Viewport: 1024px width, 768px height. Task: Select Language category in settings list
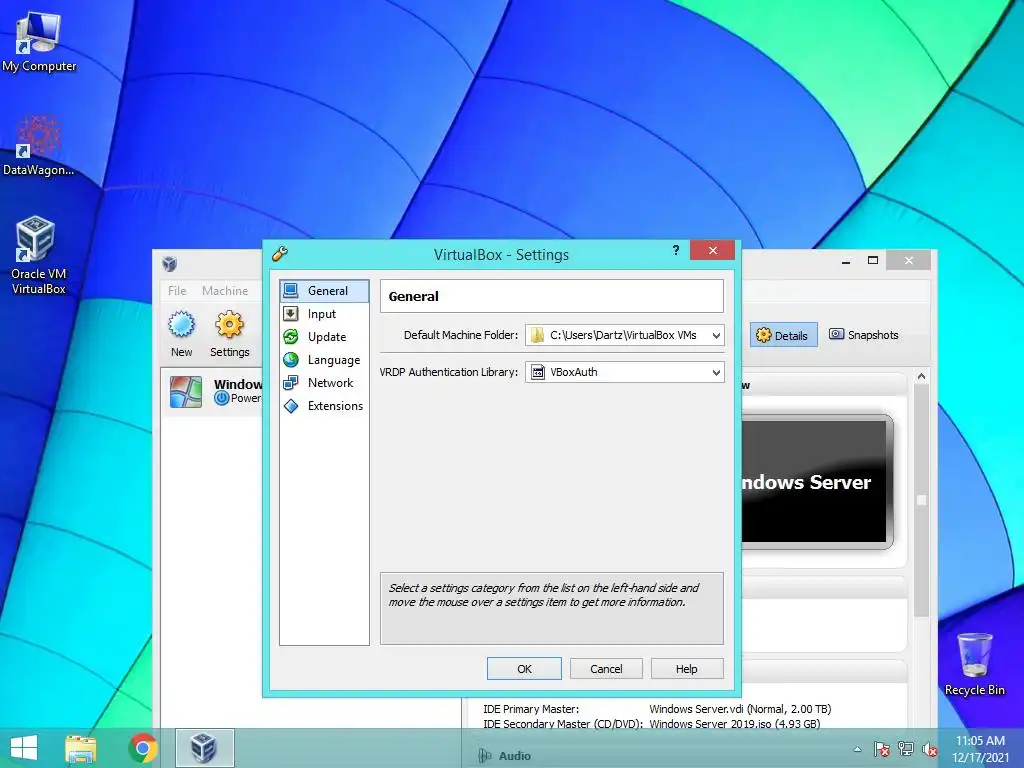(x=324, y=360)
